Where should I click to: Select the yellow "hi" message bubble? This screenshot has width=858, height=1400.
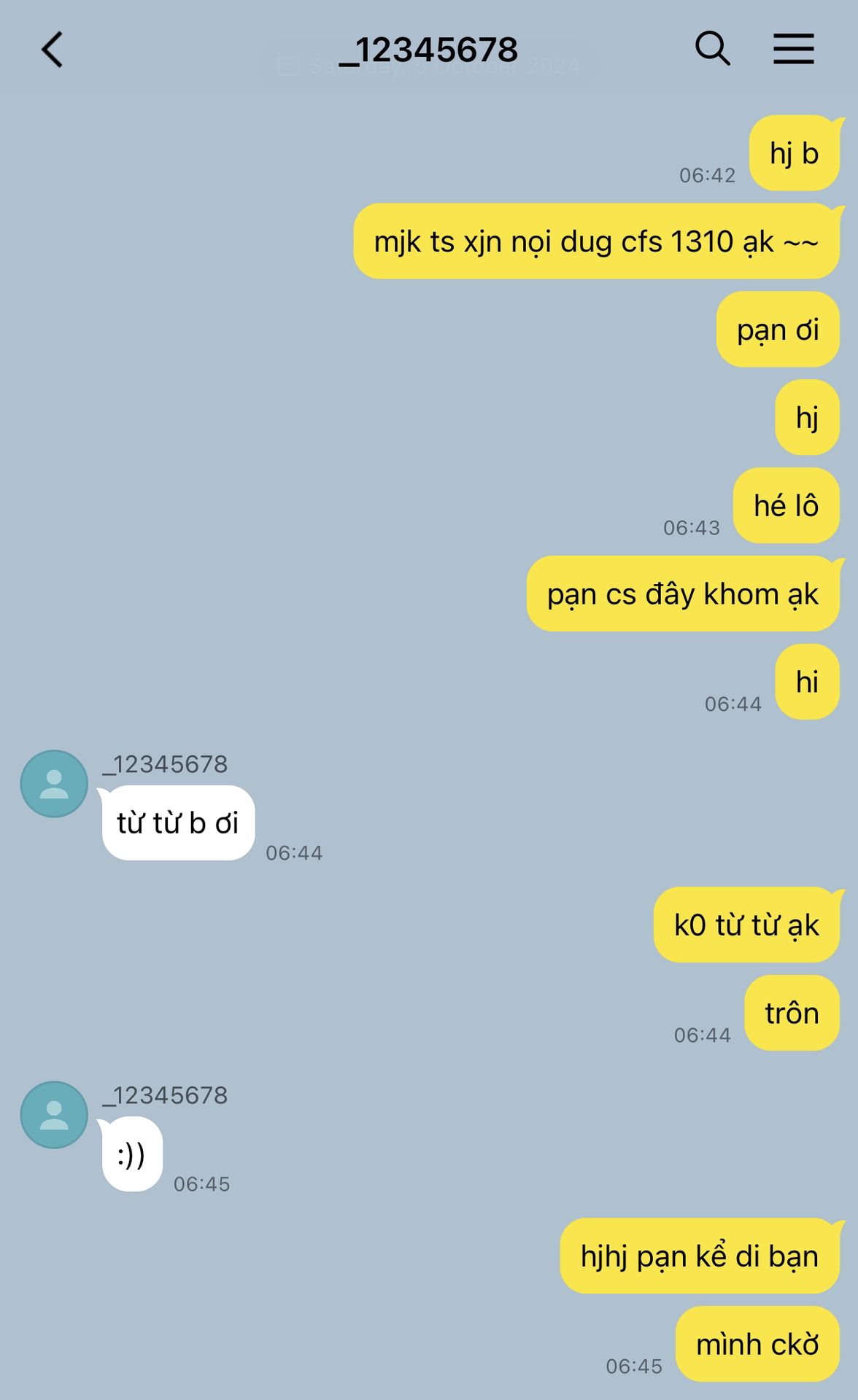pyautogui.click(x=807, y=682)
